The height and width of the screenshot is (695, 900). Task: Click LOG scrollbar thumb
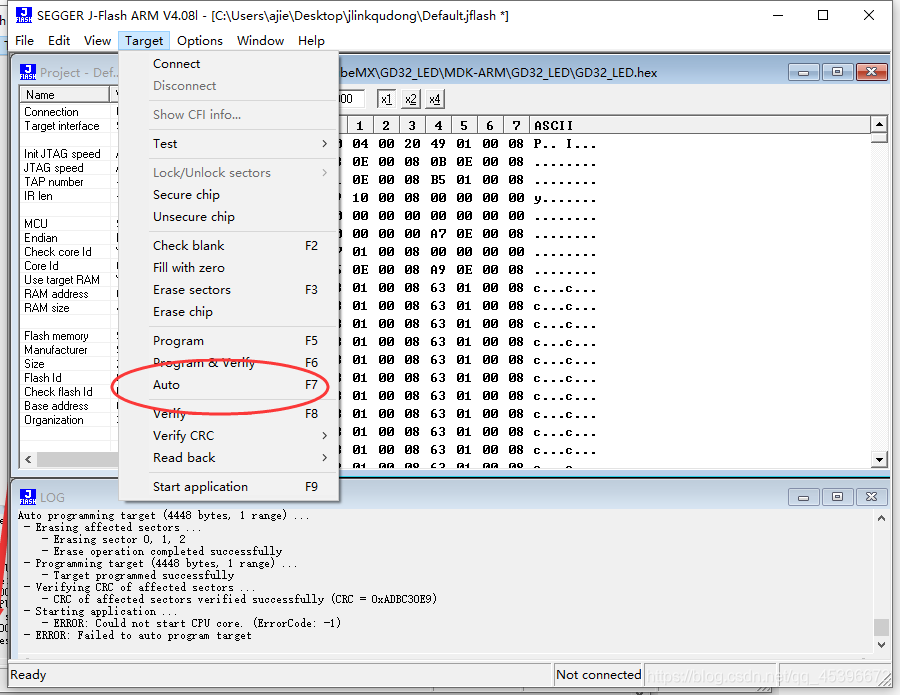point(881,627)
